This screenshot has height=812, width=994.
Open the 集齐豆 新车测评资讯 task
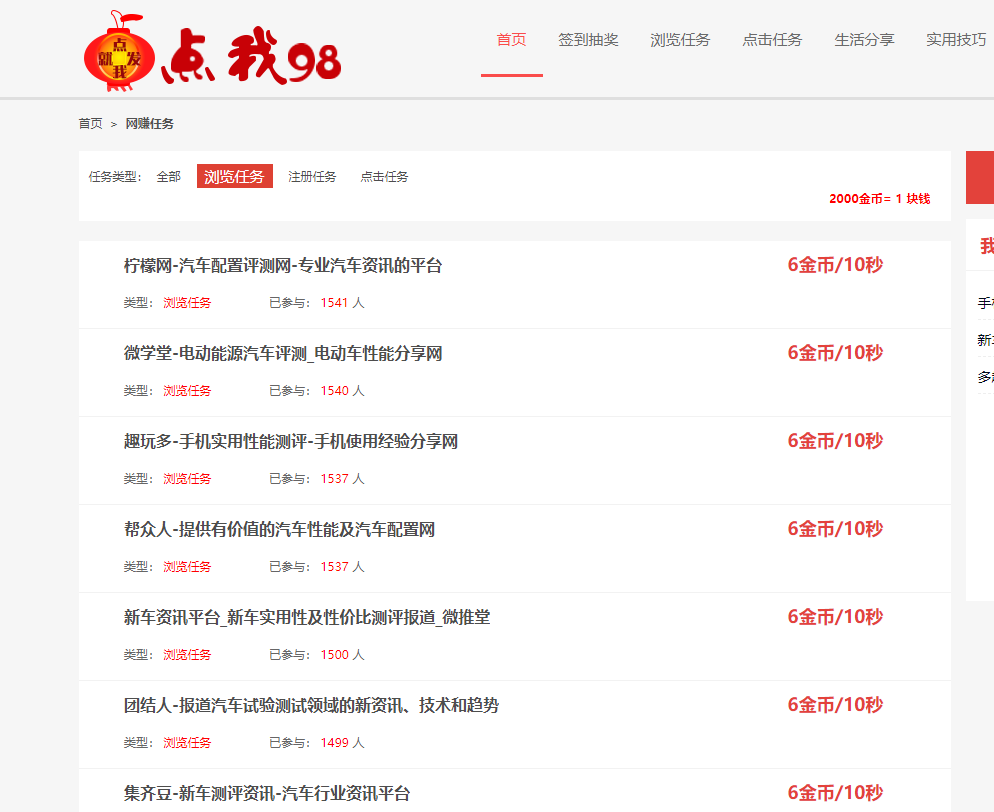click(267, 794)
